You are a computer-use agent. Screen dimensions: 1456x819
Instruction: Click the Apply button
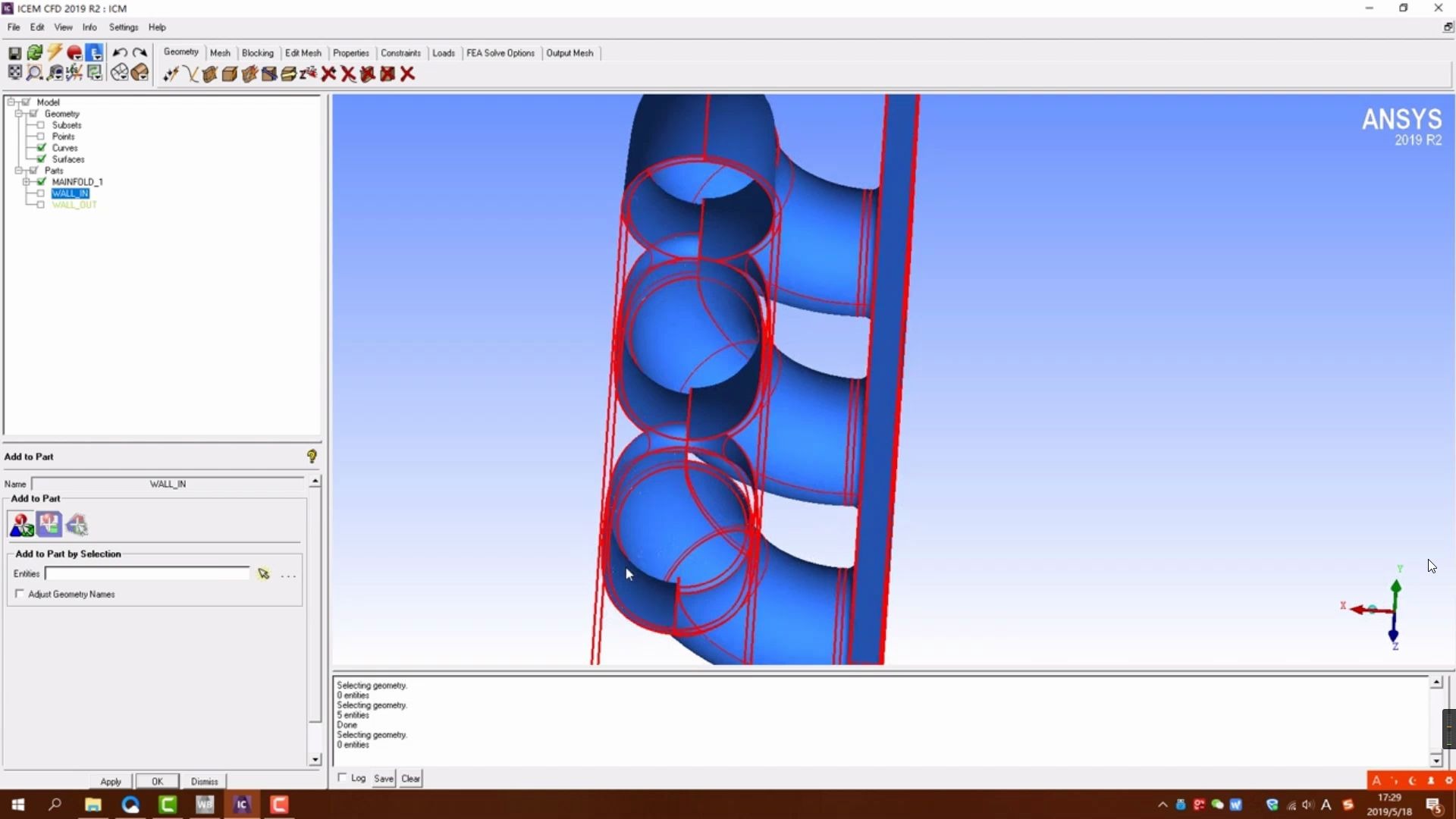(111, 781)
